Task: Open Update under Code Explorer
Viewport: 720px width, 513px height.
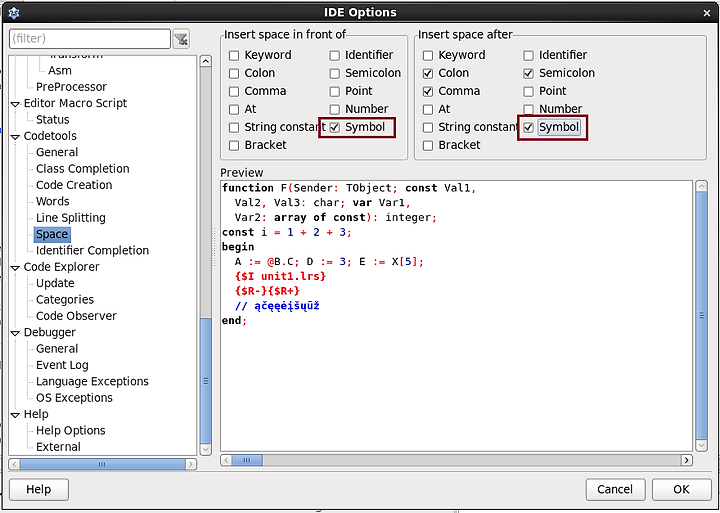Action: [x=55, y=283]
